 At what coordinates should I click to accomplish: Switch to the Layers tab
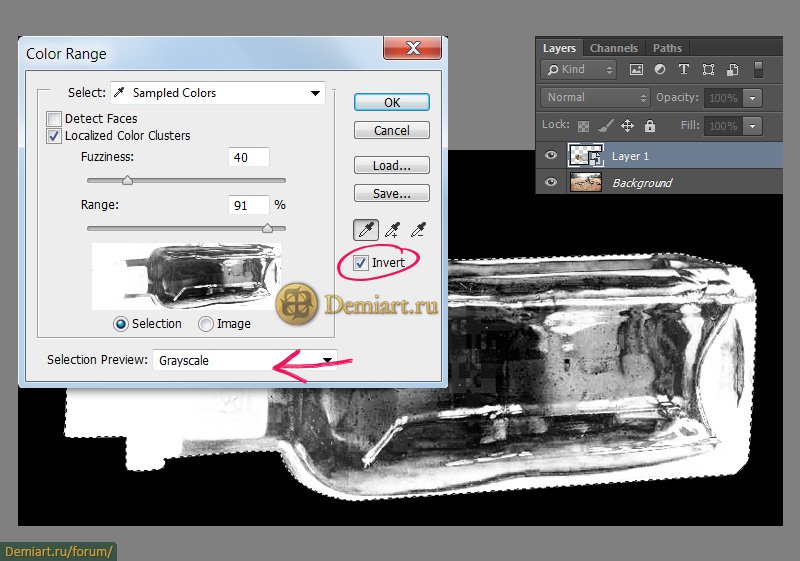click(559, 48)
